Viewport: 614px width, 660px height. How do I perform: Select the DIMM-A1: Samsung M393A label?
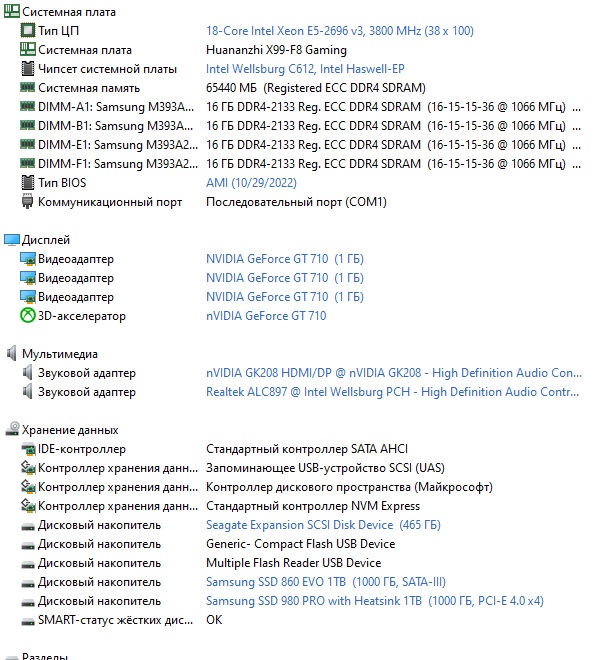(116, 106)
